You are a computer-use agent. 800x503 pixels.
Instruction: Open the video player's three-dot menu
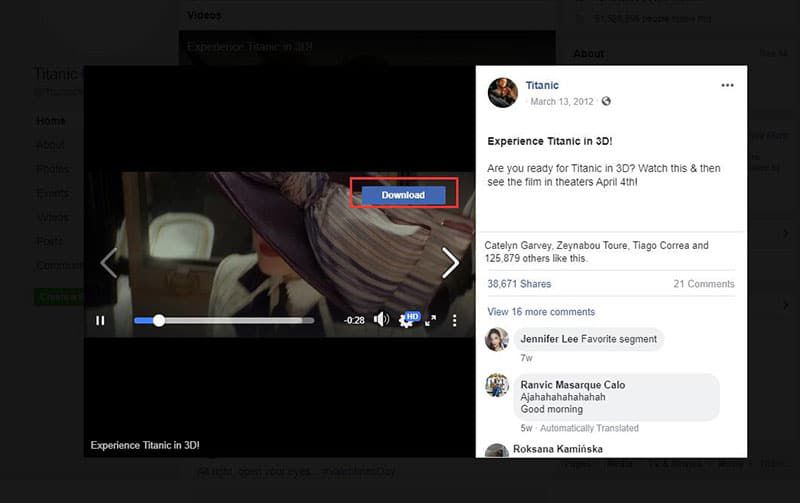pyautogui.click(x=454, y=320)
